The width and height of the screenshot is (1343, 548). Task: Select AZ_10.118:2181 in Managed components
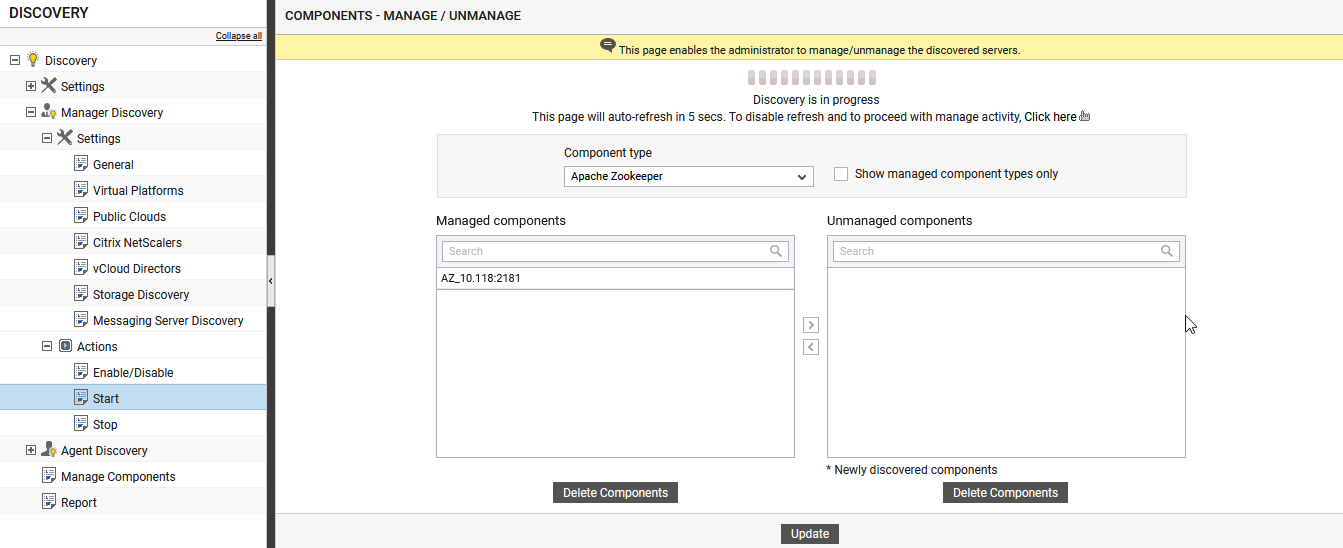[615, 279]
